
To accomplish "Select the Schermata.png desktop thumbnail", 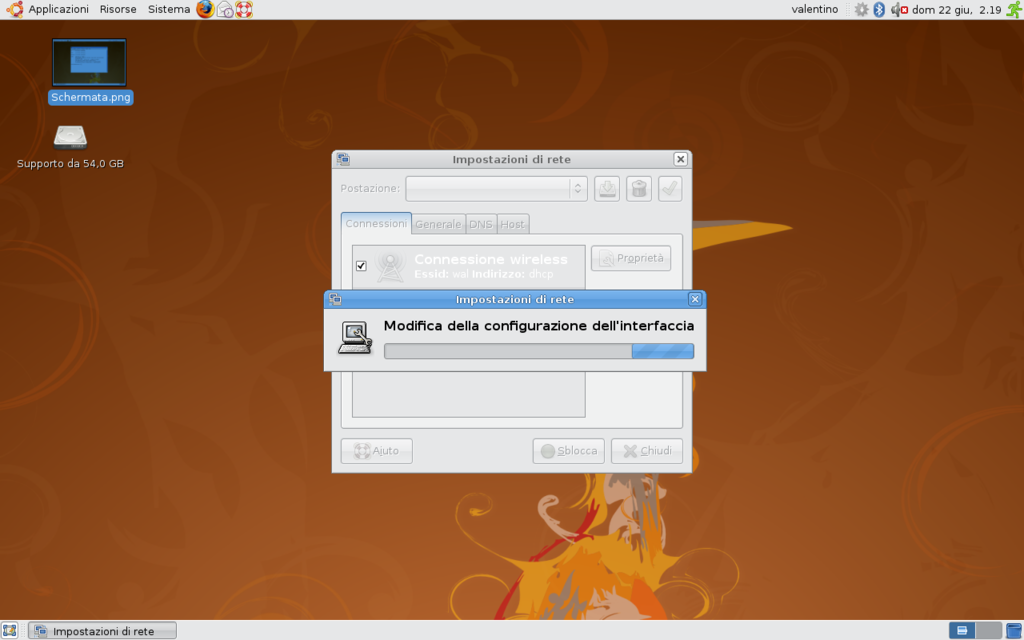I will point(89,64).
